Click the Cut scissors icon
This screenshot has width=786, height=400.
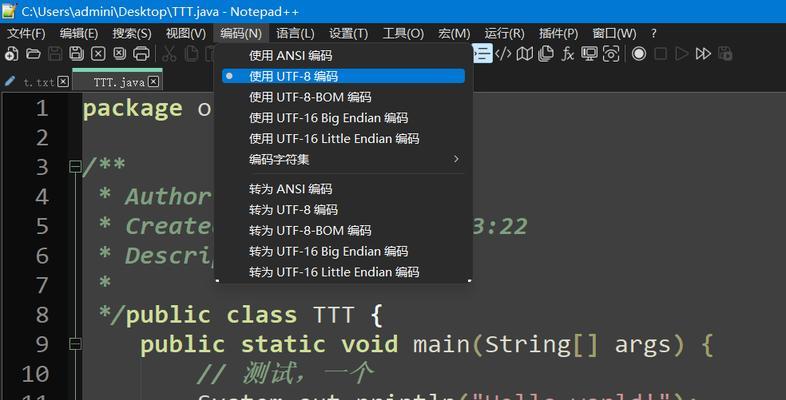click(x=169, y=54)
